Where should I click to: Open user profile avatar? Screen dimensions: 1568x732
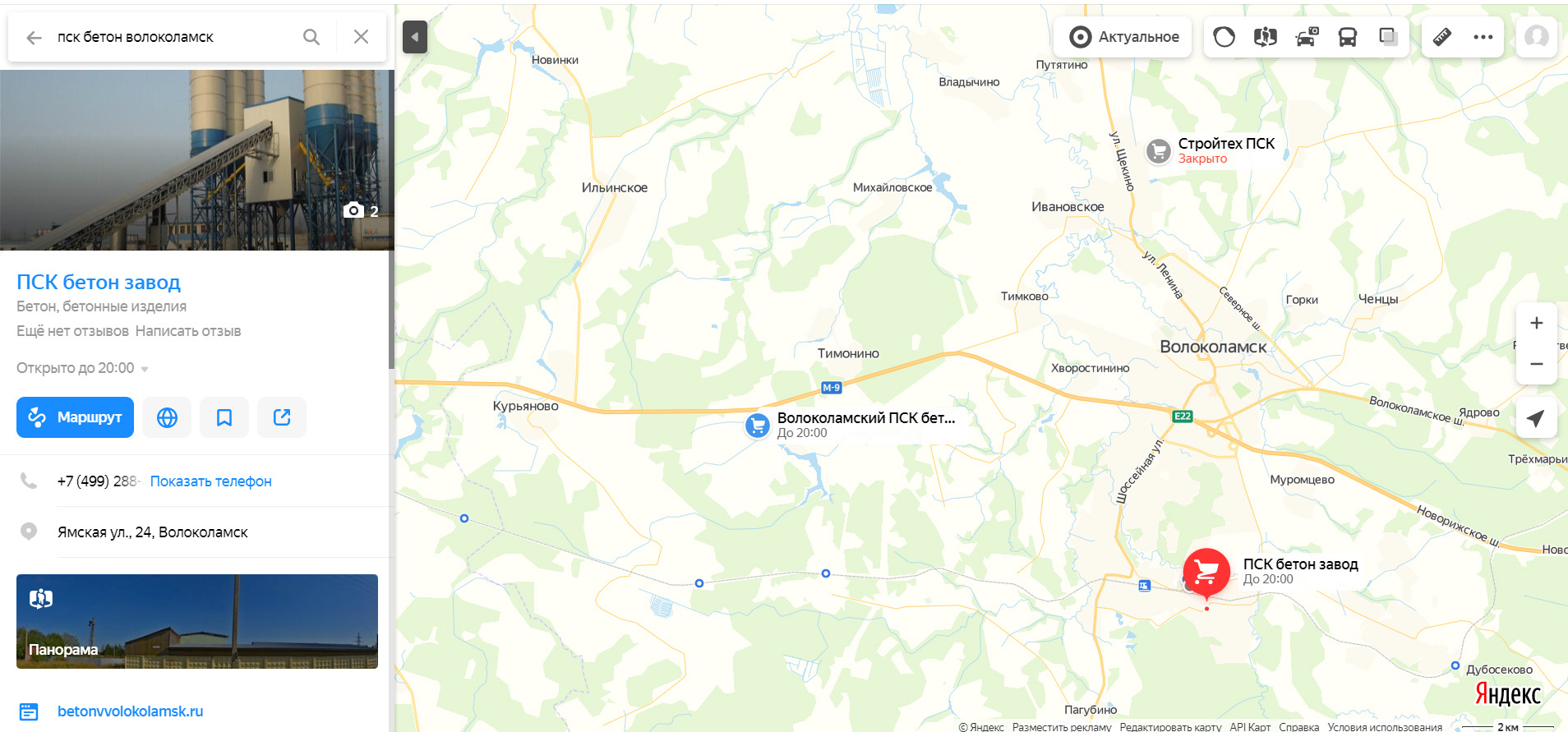tap(1537, 37)
